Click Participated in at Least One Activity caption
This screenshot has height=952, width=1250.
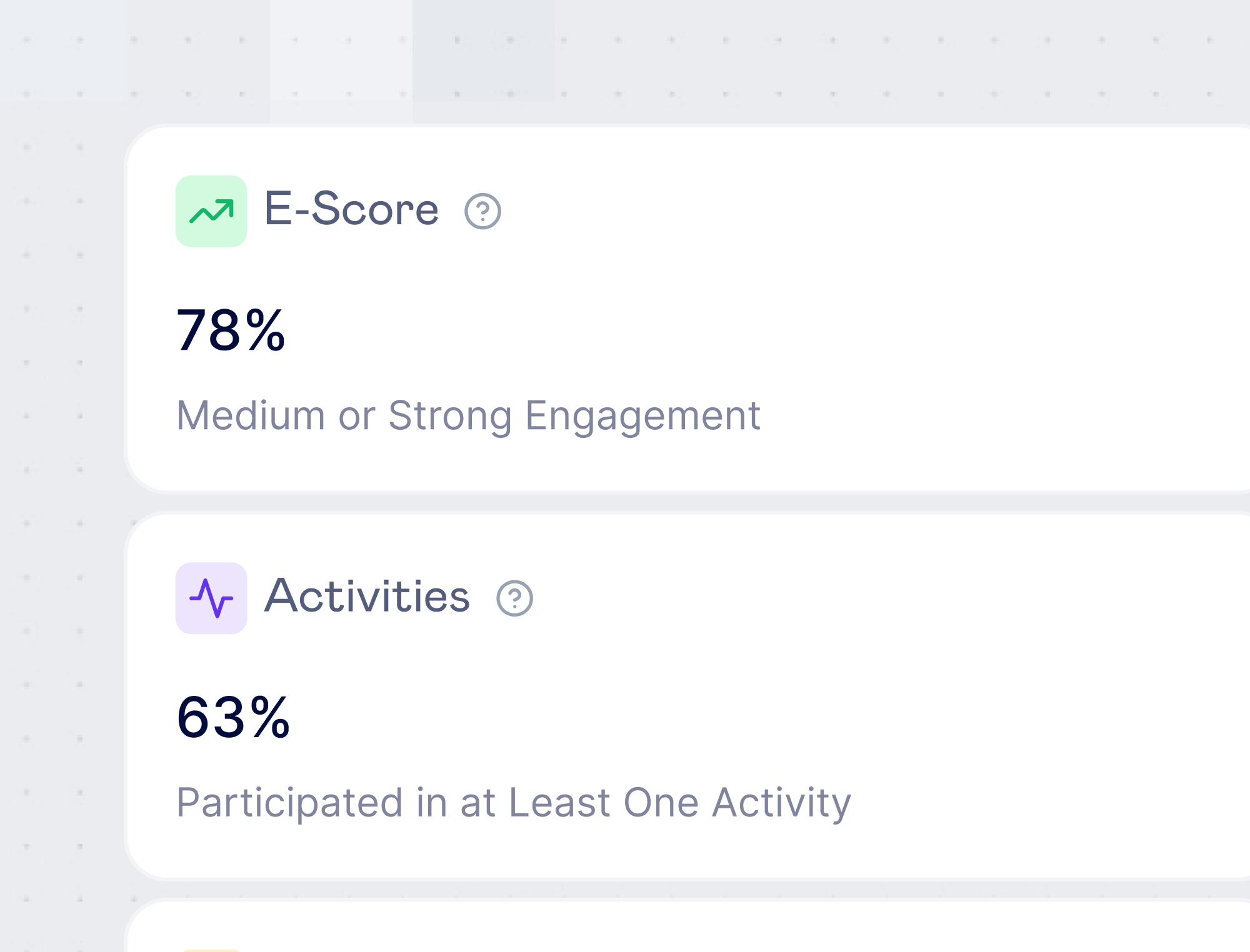pos(514,803)
